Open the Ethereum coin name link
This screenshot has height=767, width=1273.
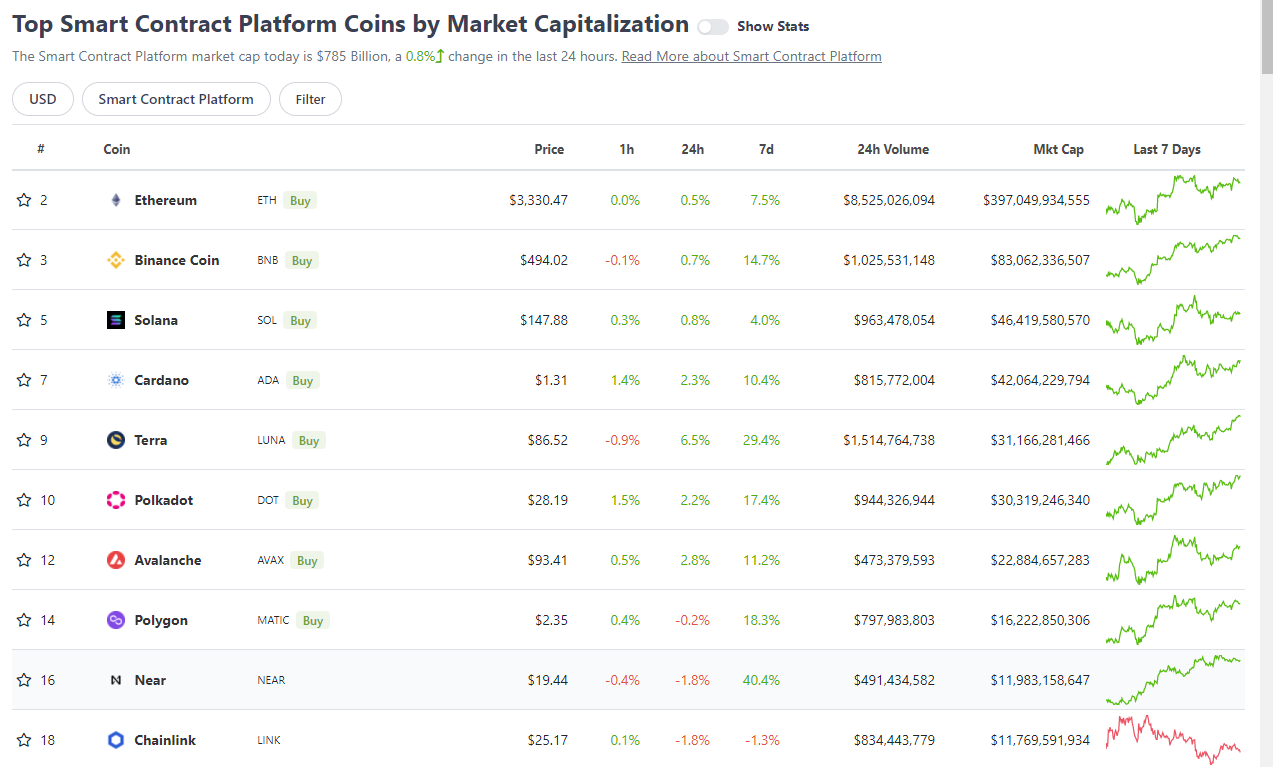(166, 200)
